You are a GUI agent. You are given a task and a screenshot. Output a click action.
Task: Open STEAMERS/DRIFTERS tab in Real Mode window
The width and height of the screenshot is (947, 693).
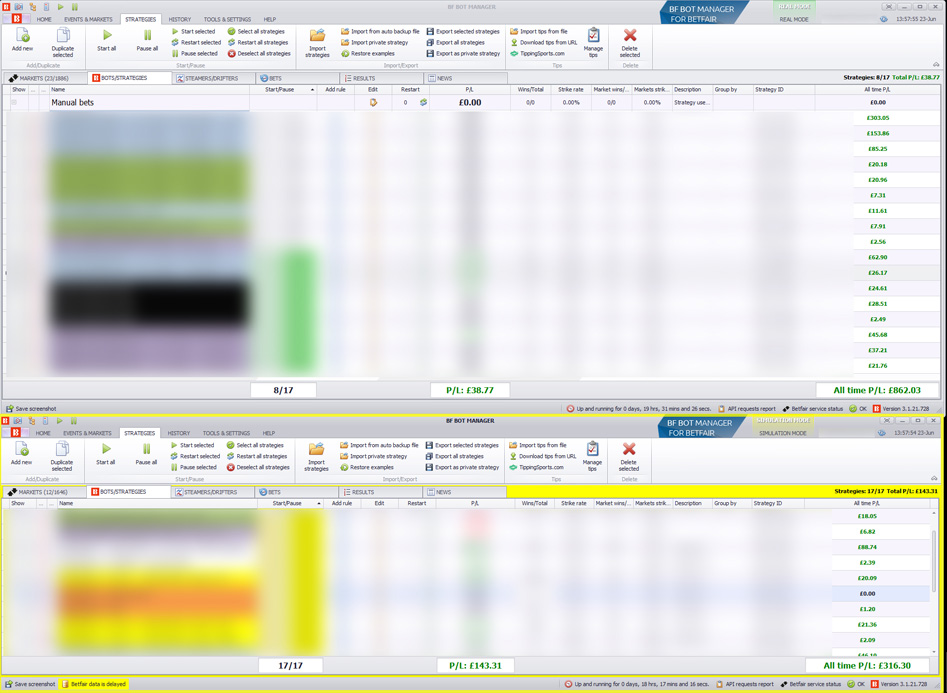pyautogui.click(x=214, y=79)
